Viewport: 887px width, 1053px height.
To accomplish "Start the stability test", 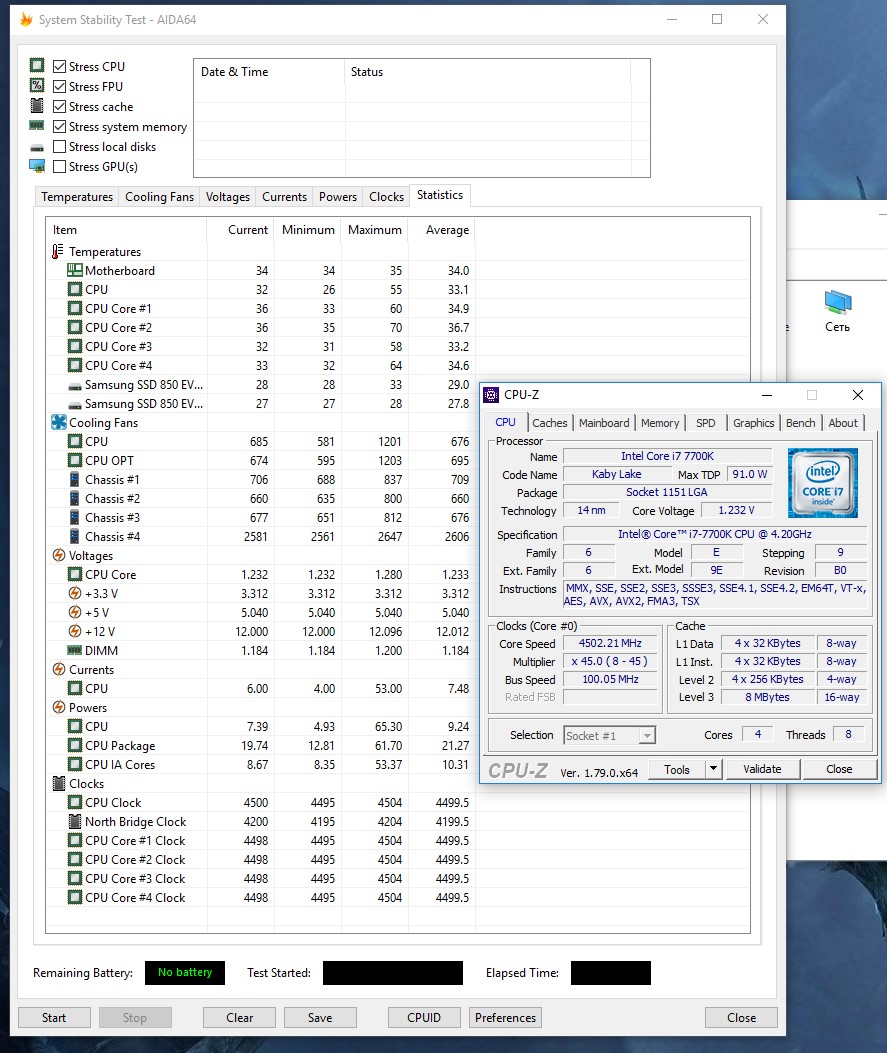I will 54,1017.
